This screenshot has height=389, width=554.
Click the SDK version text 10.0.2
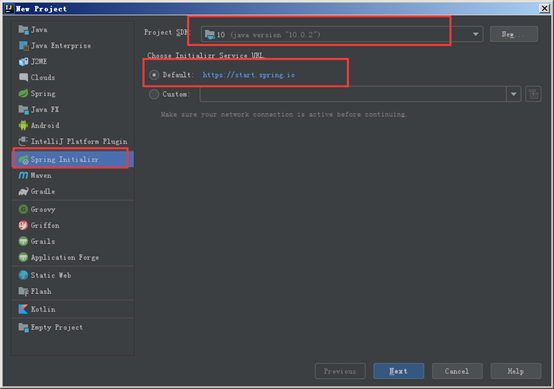click(276, 35)
